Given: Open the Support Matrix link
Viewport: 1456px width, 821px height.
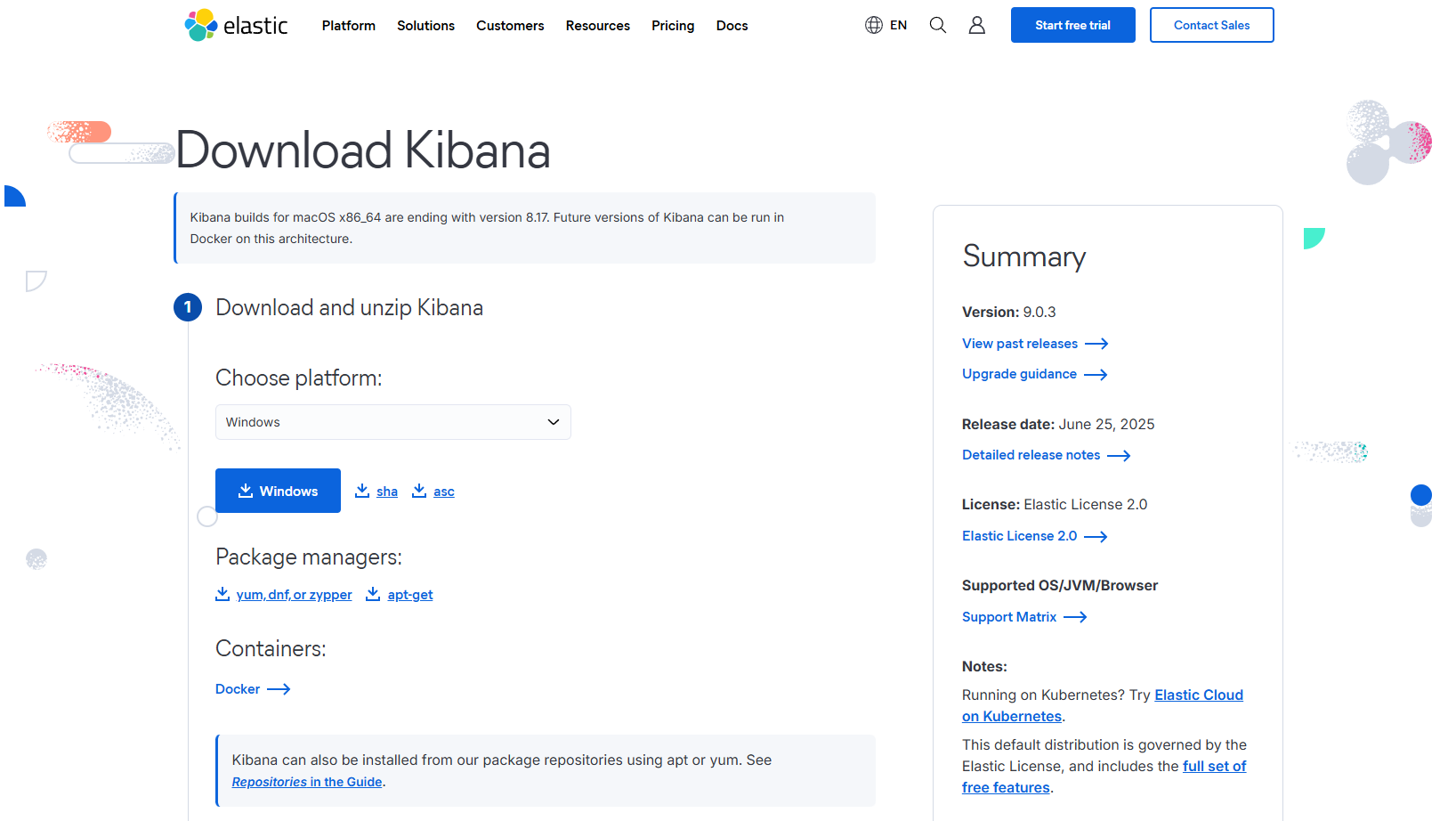Looking at the screenshot, I should point(1024,617).
